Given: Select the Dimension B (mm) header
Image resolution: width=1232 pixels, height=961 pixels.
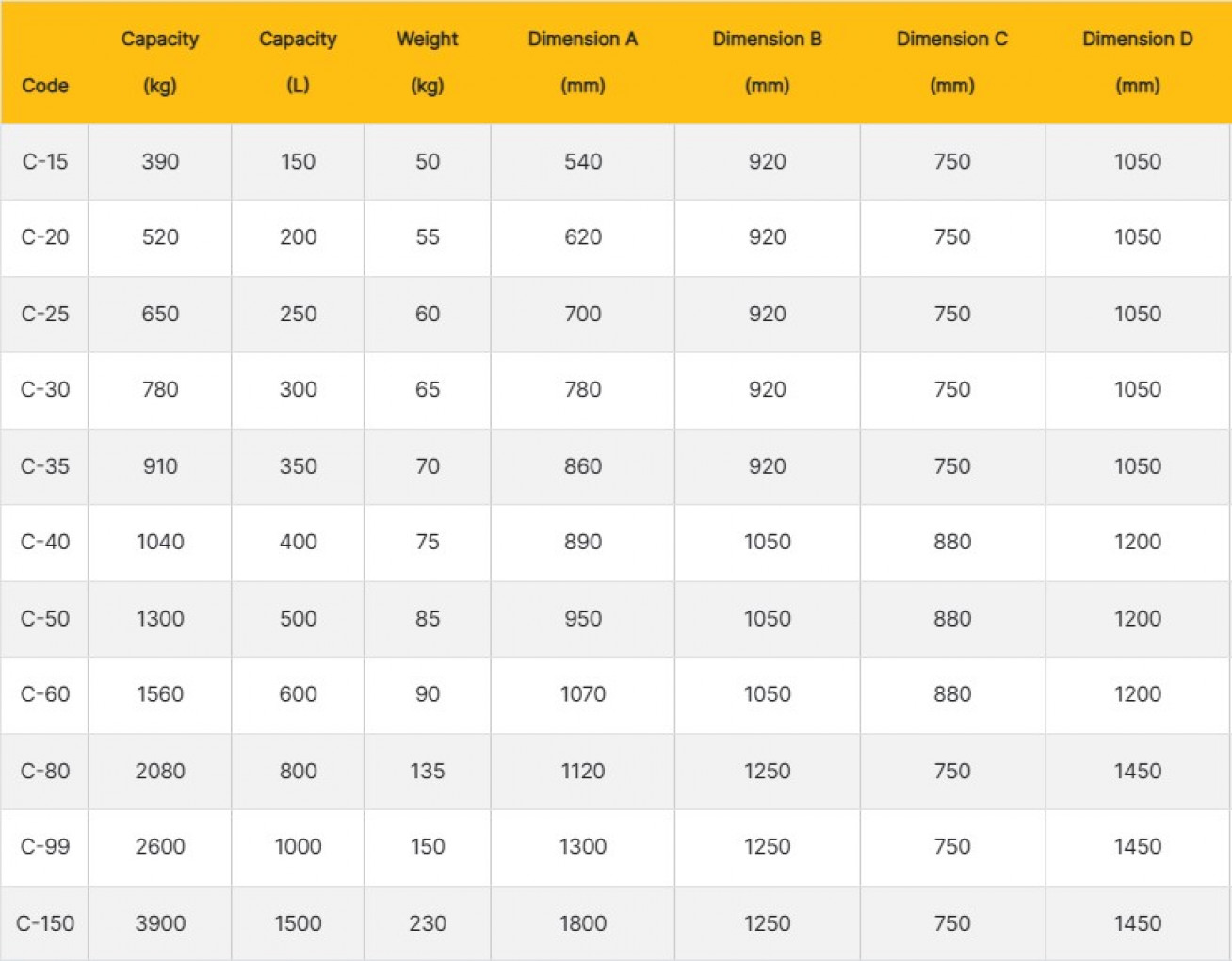Looking at the screenshot, I should (767, 62).
